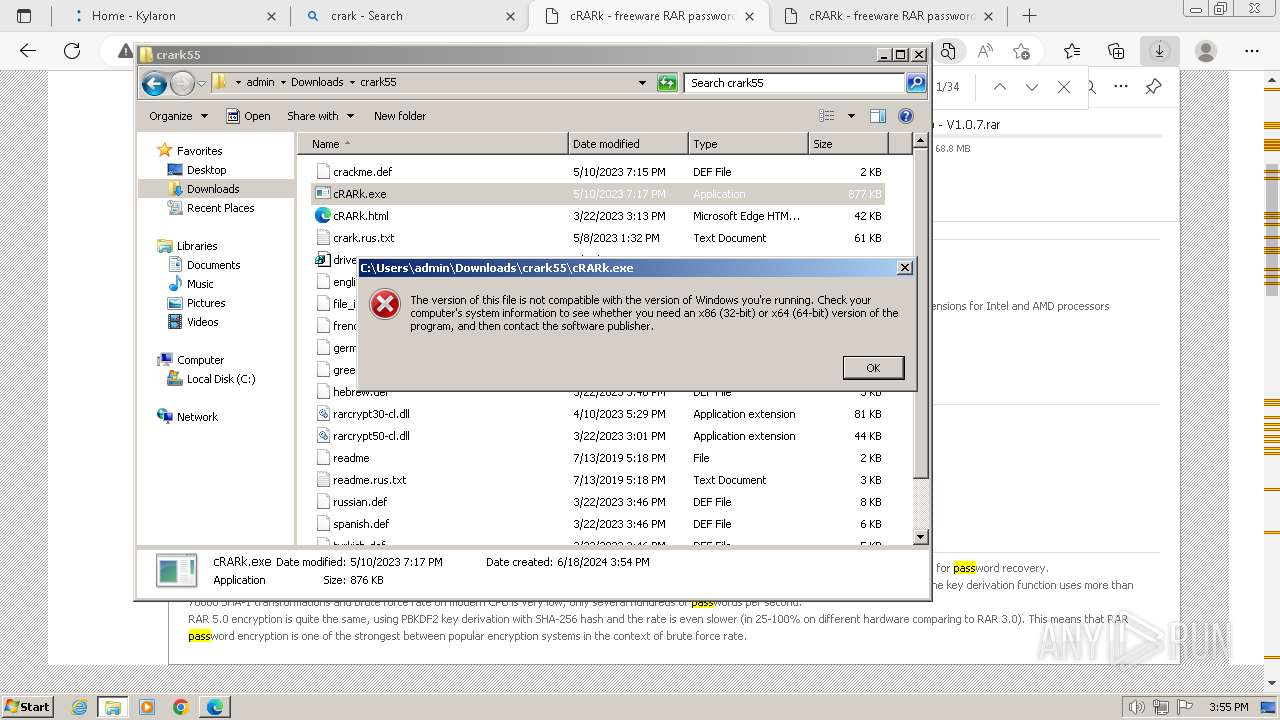Switch to the Home - Kylaron tab
The width and height of the screenshot is (1280, 720).
(x=174, y=16)
